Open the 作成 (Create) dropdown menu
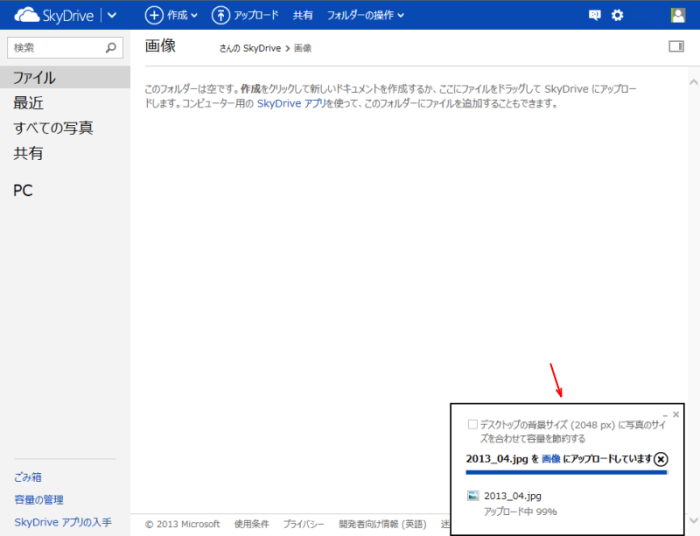This screenshot has width=700, height=536. (x=171, y=15)
